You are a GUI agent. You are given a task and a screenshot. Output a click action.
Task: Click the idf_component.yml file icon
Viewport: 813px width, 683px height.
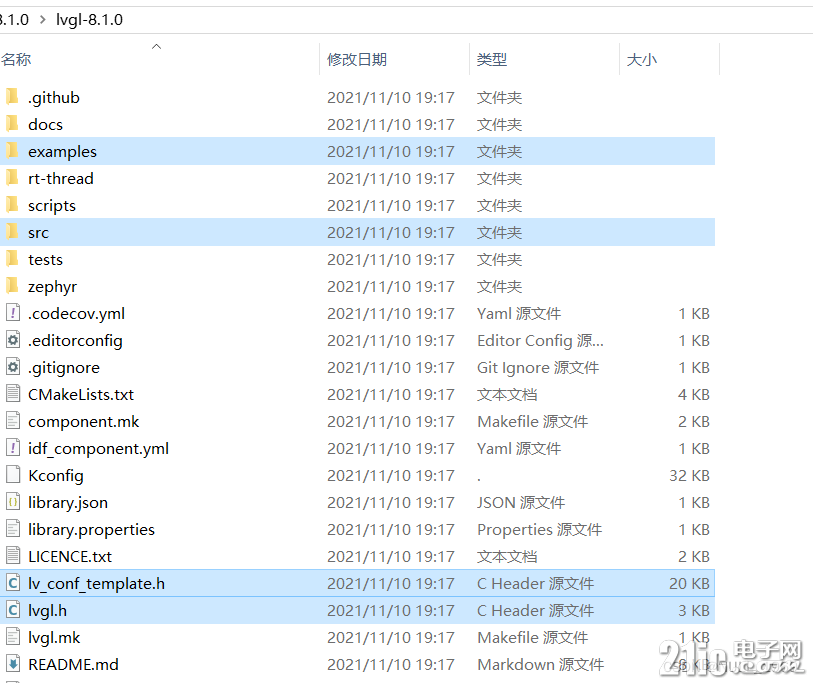pos(13,448)
